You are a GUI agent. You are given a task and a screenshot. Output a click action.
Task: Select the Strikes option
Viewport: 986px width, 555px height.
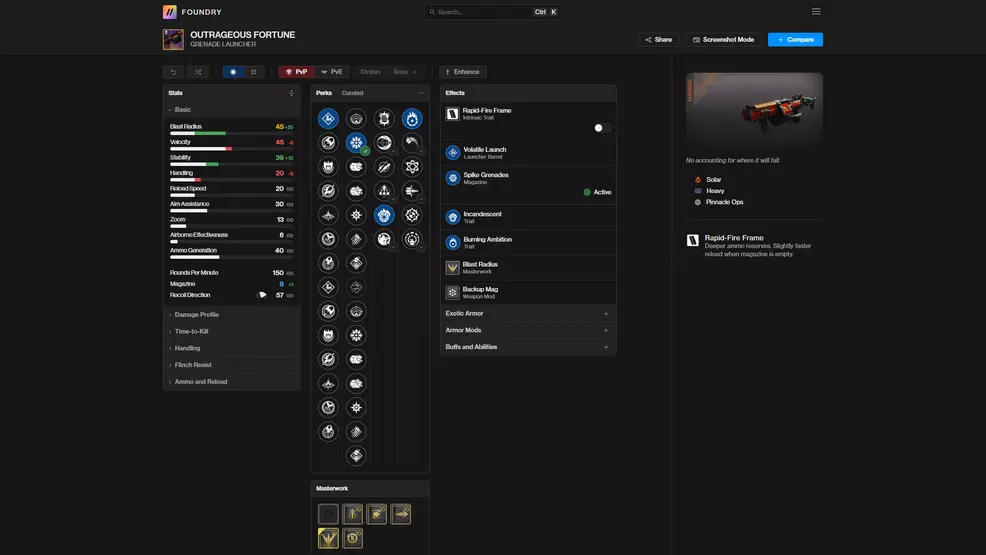click(x=370, y=72)
